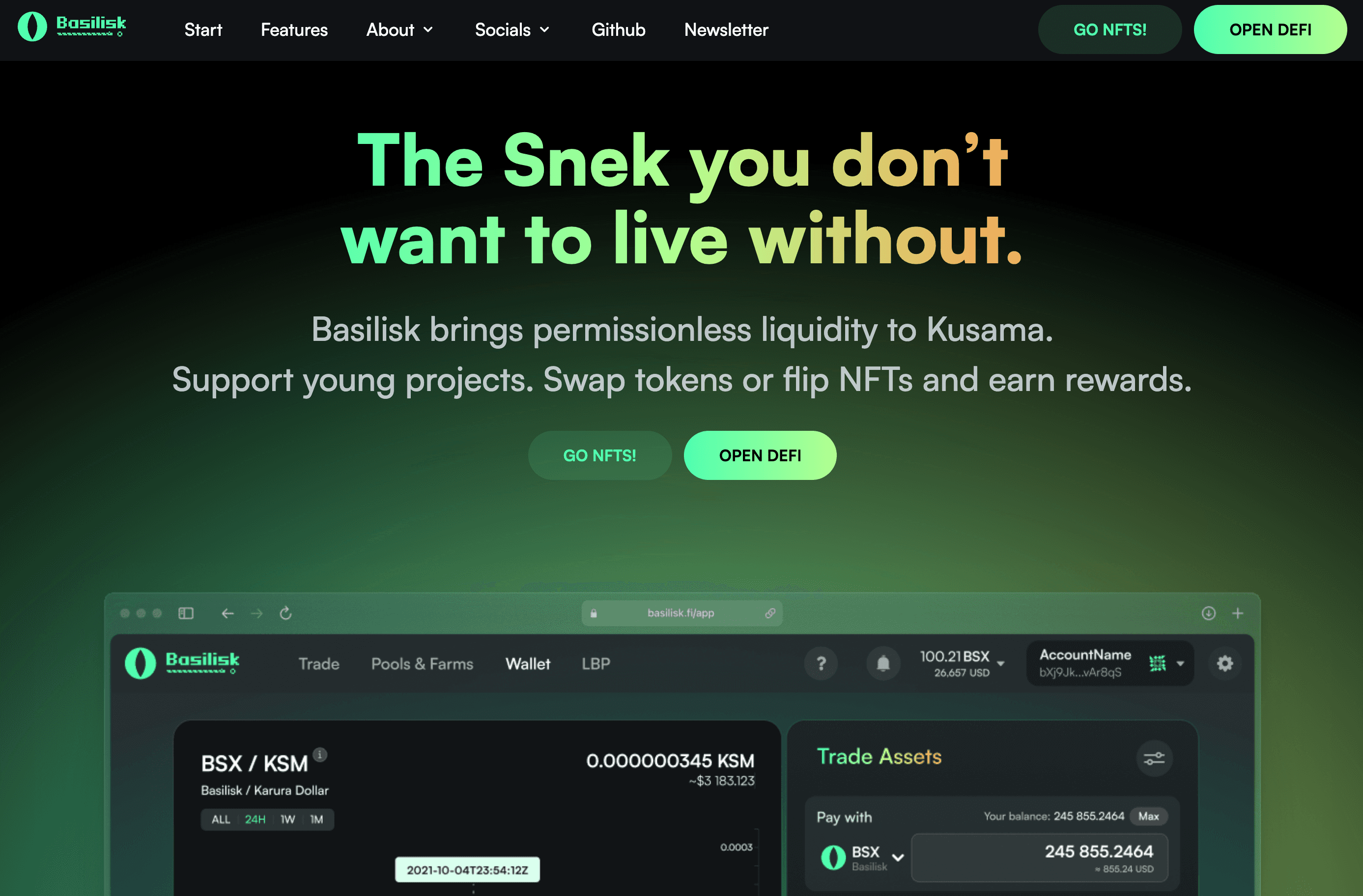Open the settings gear icon
The width and height of the screenshot is (1363, 896).
click(x=1225, y=663)
